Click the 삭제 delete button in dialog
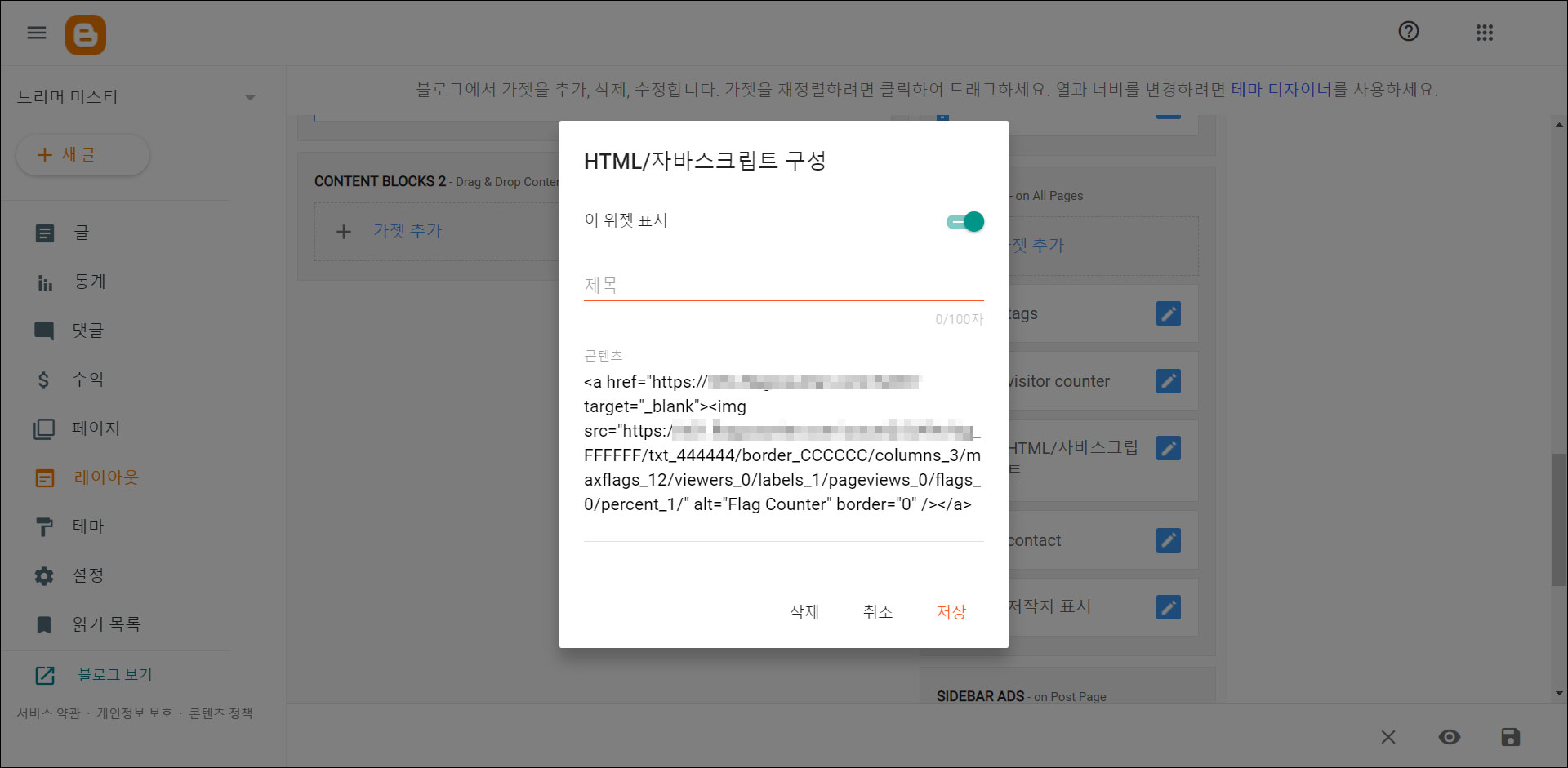1568x768 pixels. coord(804,612)
